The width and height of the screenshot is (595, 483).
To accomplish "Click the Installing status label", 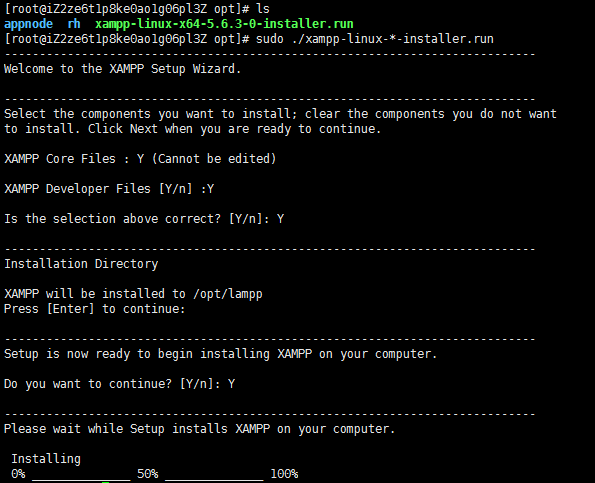I will 46,459.
